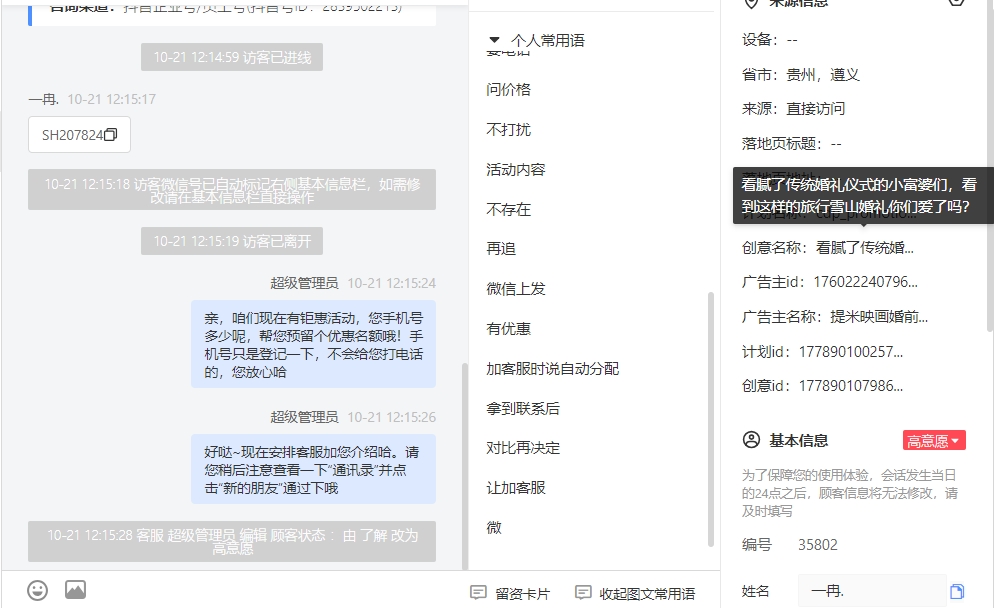Click the 省市：贵州，遵义 row
The image size is (994, 608).
pos(801,75)
